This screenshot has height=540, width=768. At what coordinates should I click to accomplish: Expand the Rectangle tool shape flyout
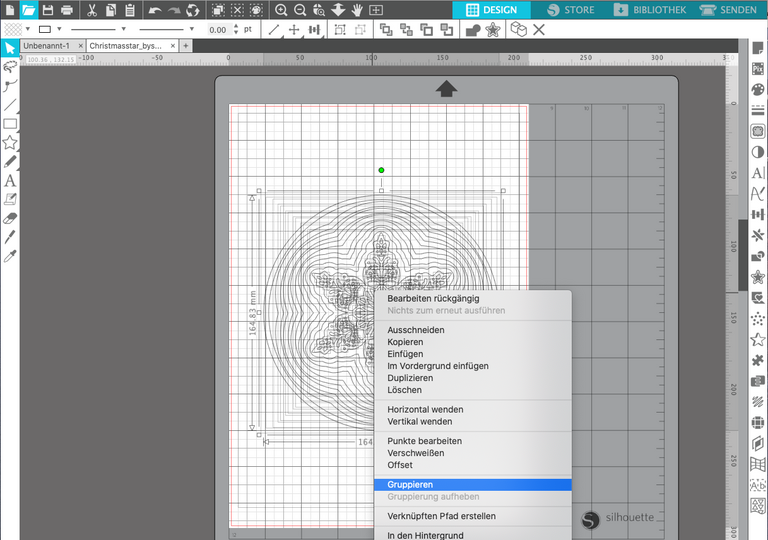10,124
